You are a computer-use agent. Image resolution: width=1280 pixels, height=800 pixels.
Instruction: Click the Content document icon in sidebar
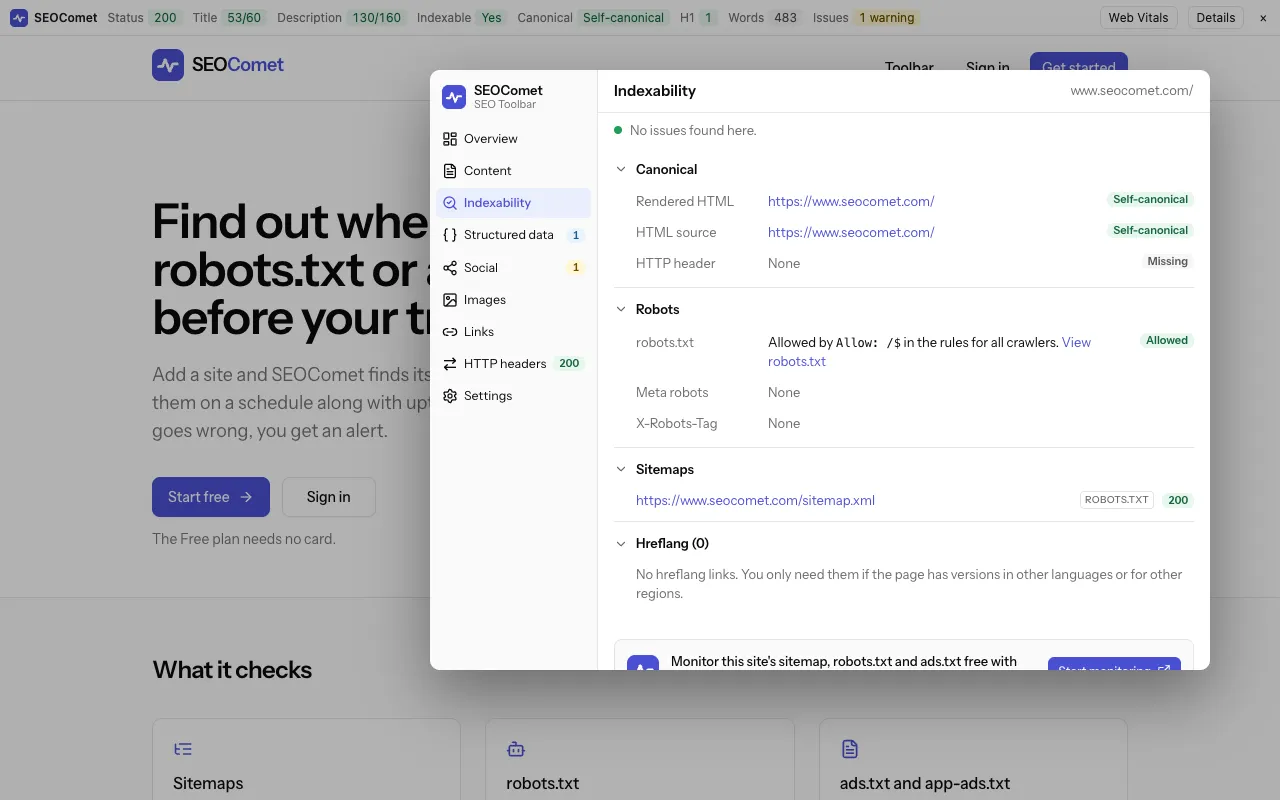[x=450, y=171]
